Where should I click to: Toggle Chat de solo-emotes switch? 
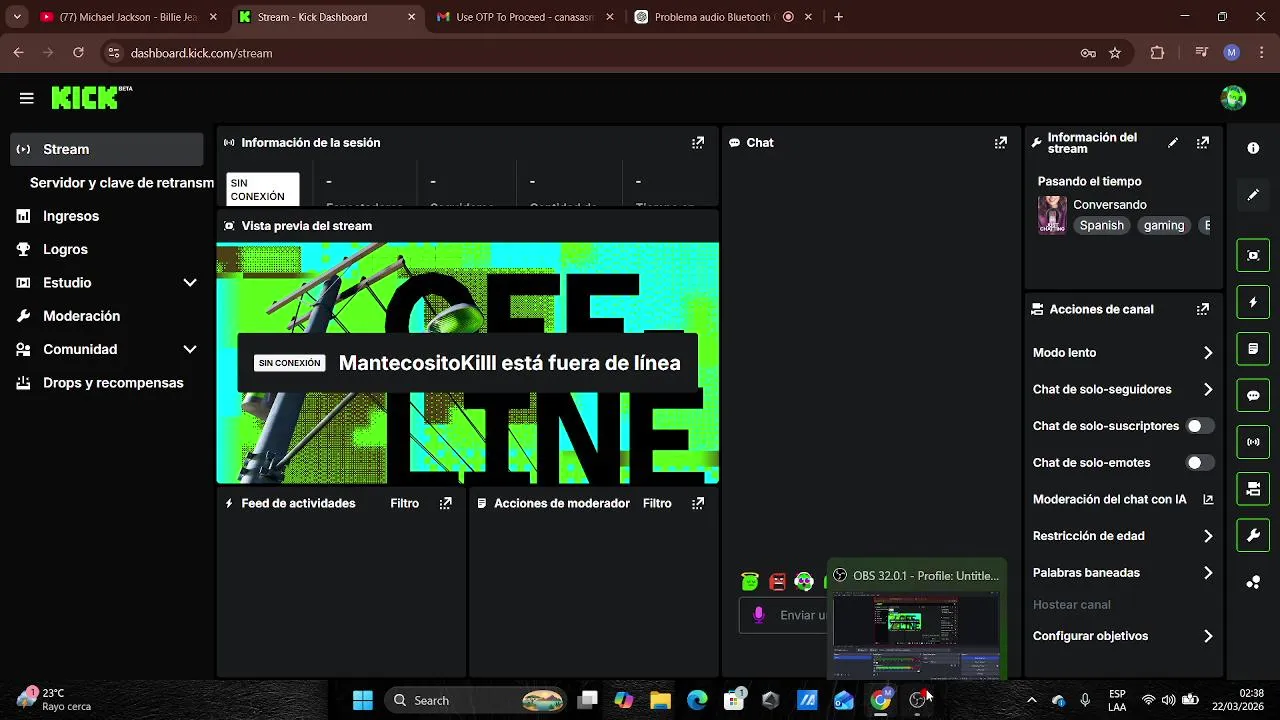click(x=1200, y=463)
